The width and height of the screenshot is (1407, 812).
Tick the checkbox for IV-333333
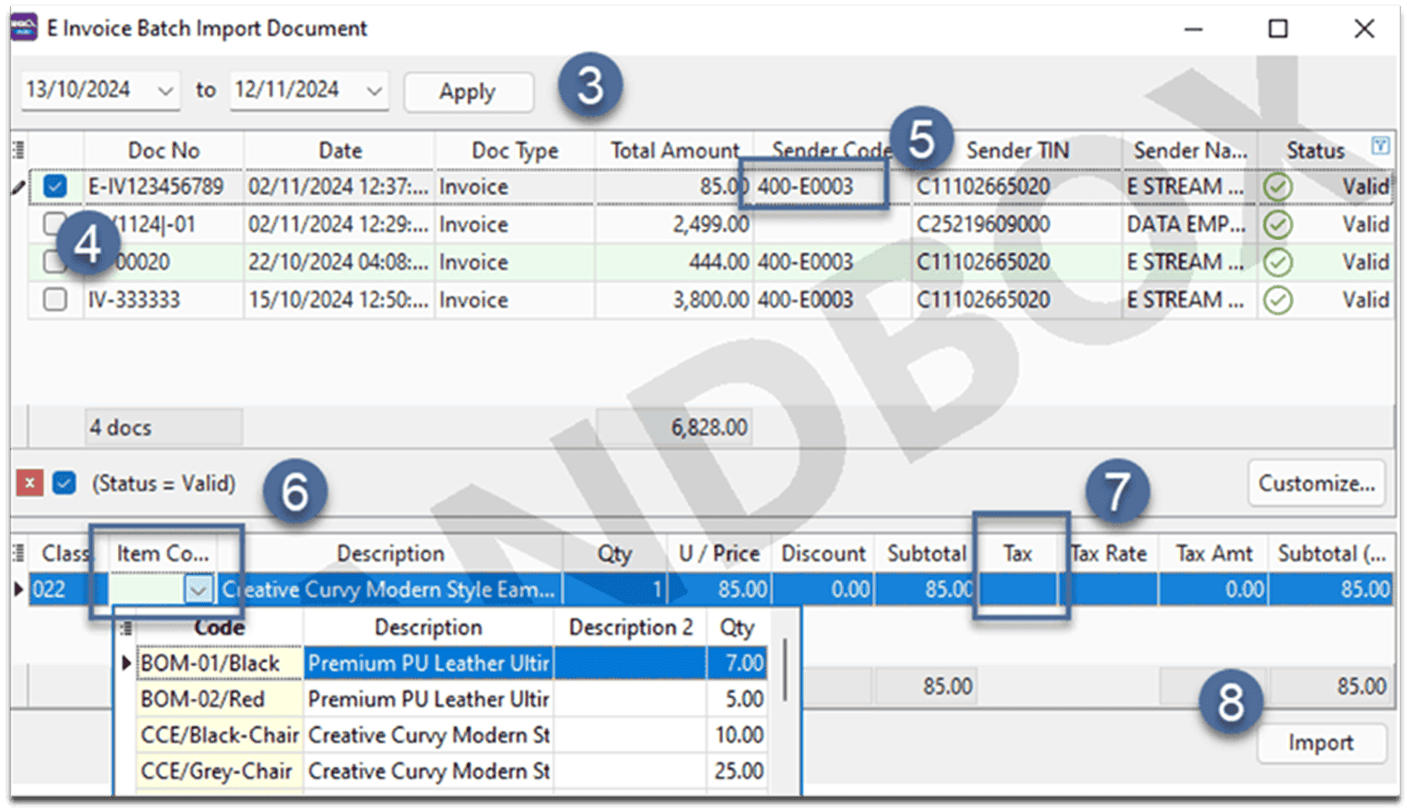click(56, 300)
